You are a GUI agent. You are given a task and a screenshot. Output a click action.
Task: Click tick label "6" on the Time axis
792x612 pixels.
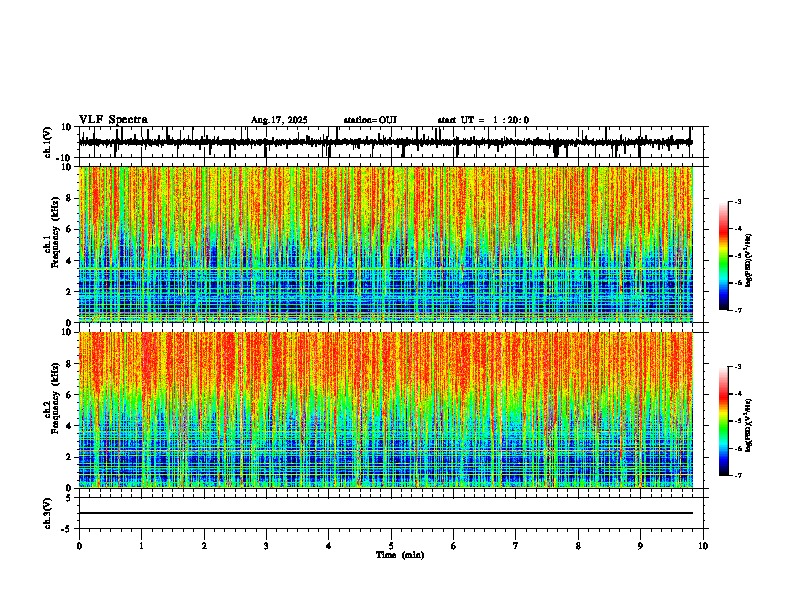coord(454,546)
